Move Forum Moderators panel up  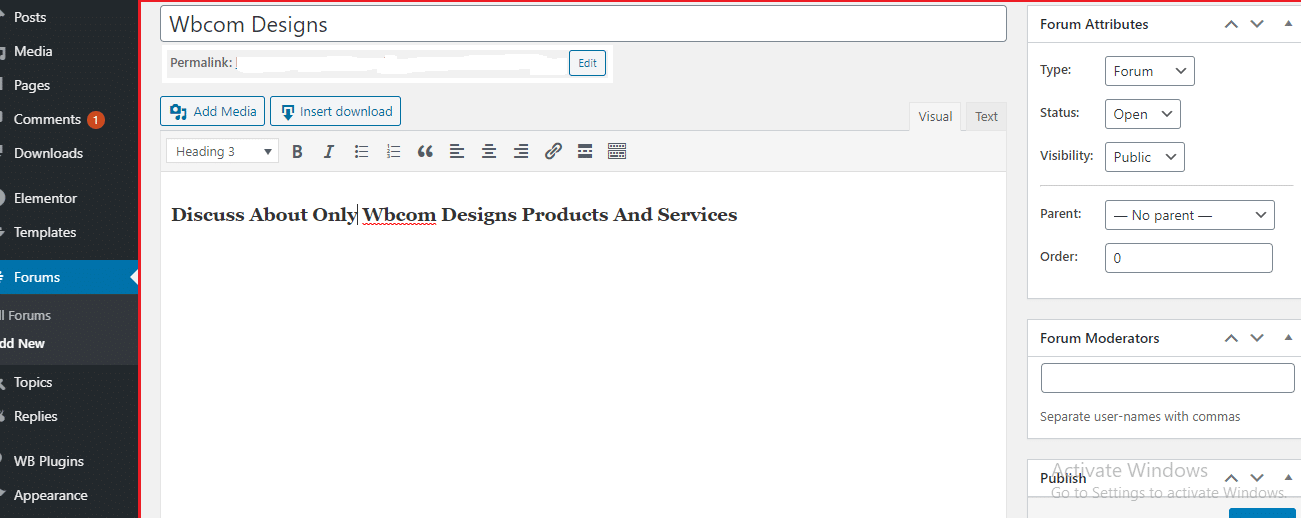pyautogui.click(x=1232, y=338)
